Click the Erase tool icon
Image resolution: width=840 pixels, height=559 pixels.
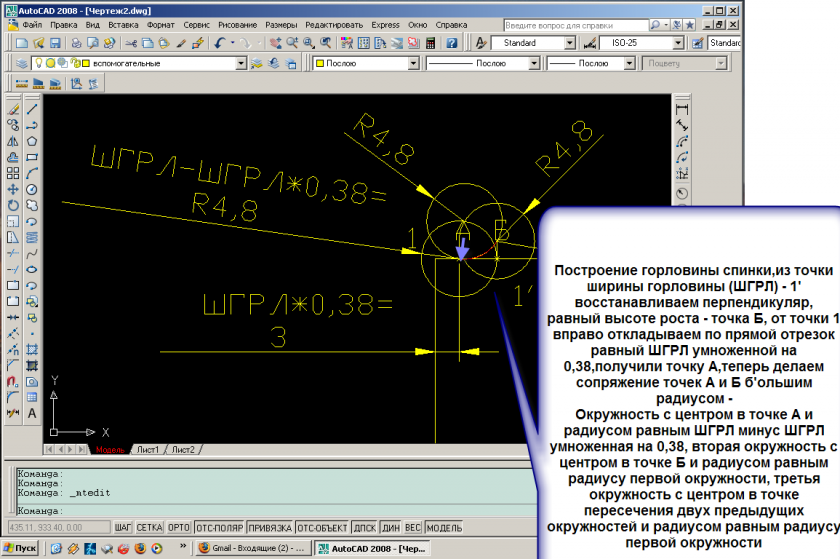[13, 109]
